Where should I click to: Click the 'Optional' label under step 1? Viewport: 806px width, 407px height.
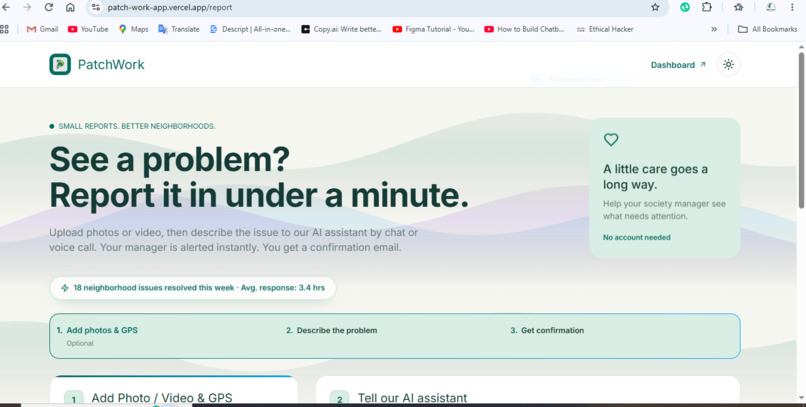click(x=80, y=343)
